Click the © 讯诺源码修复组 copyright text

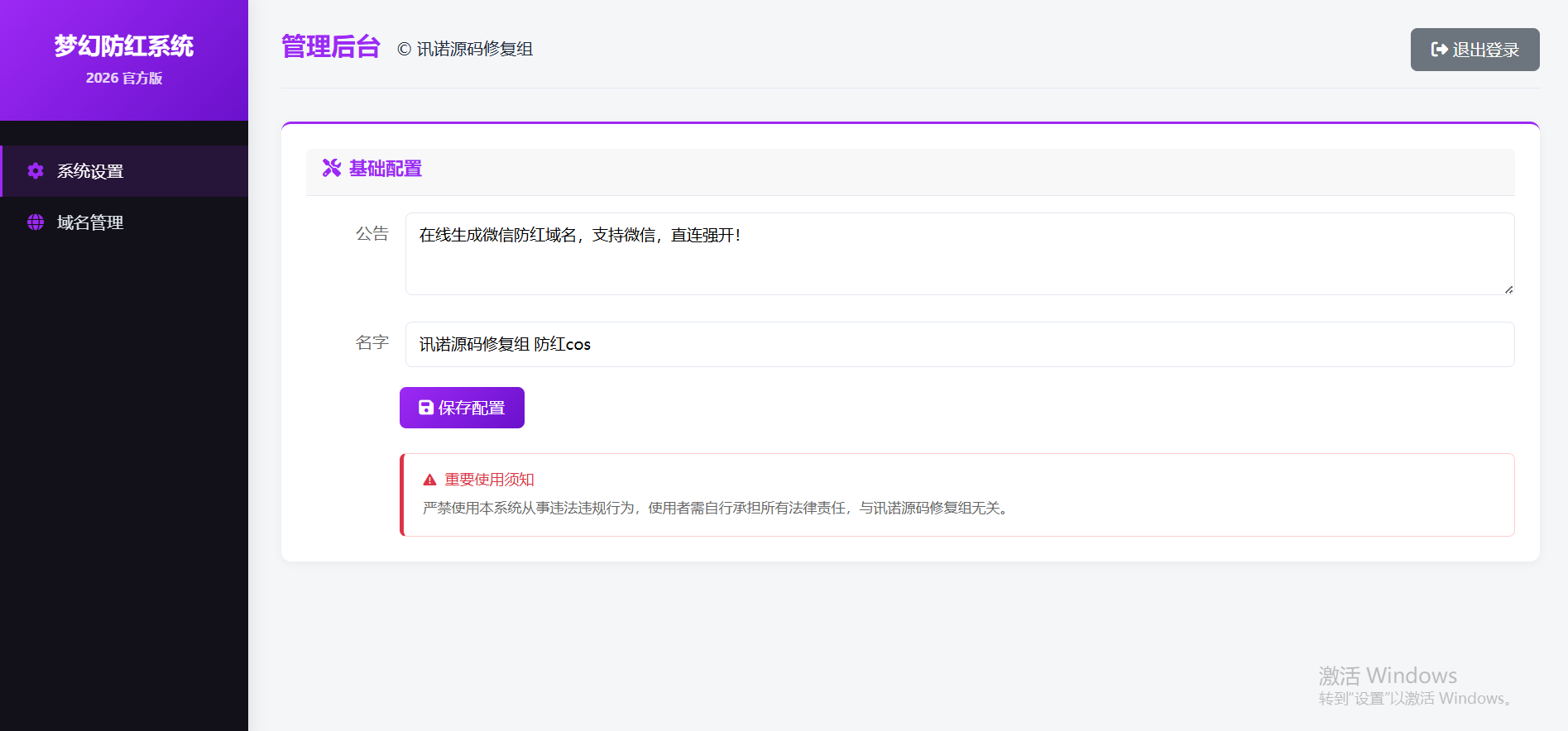click(x=465, y=50)
